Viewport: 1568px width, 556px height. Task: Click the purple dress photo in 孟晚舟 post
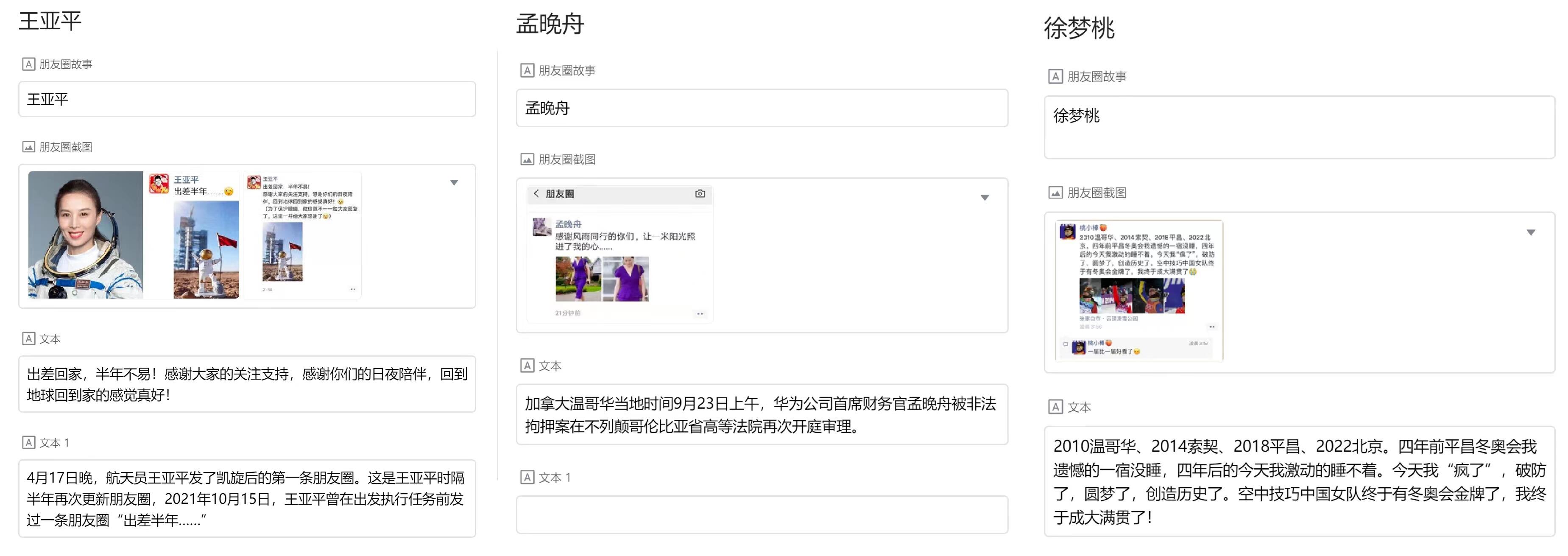(602, 279)
